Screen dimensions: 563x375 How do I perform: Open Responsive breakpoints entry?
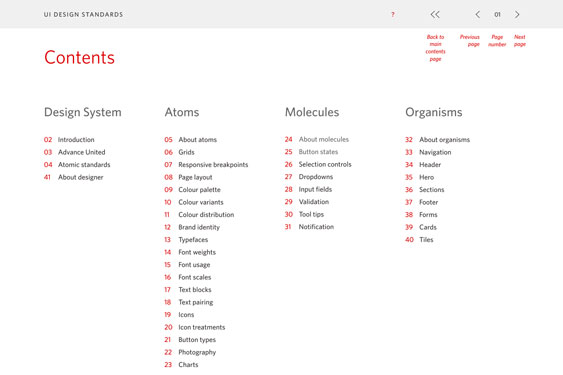pyautogui.click(x=206, y=165)
